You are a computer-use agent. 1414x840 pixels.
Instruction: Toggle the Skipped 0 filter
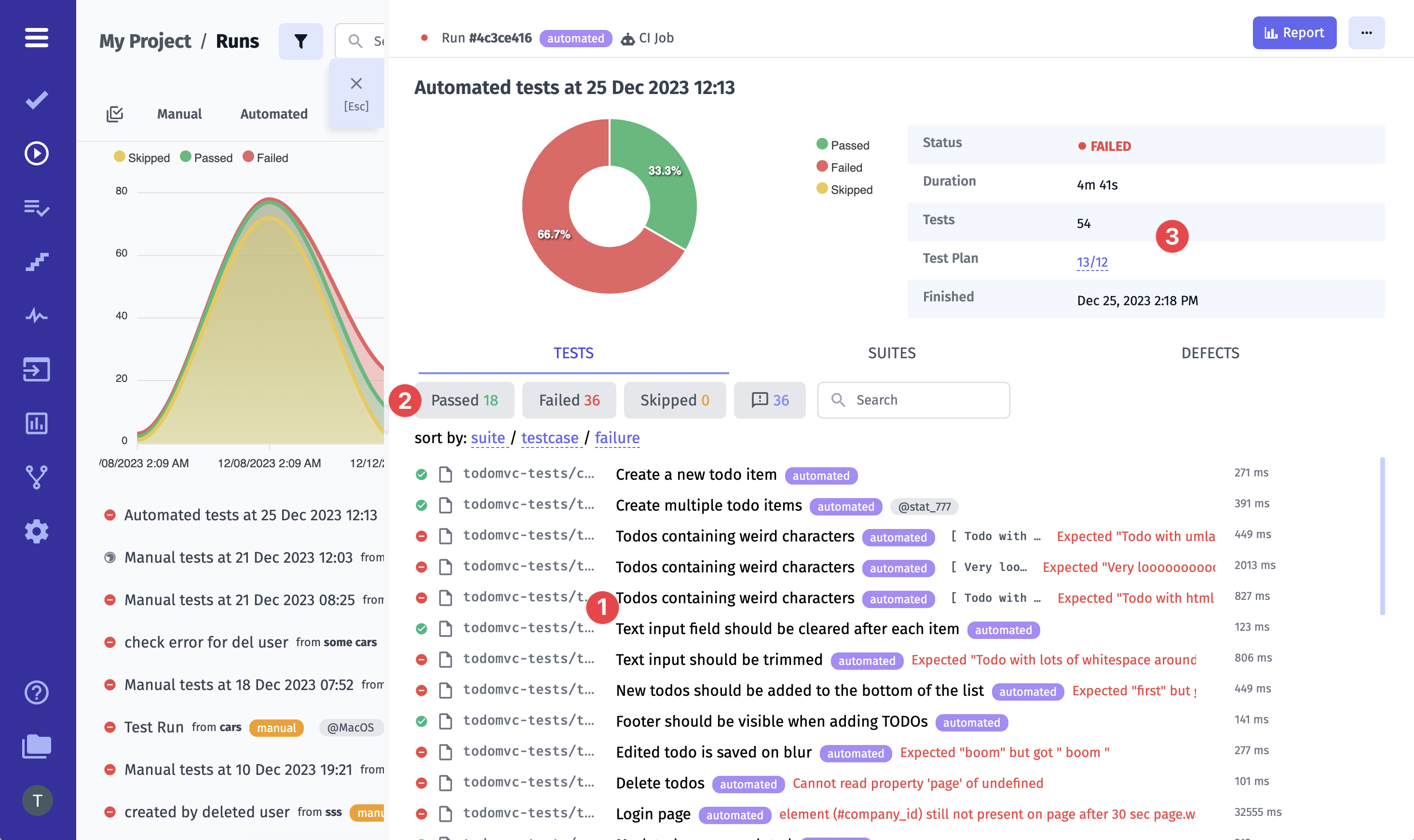674,400
